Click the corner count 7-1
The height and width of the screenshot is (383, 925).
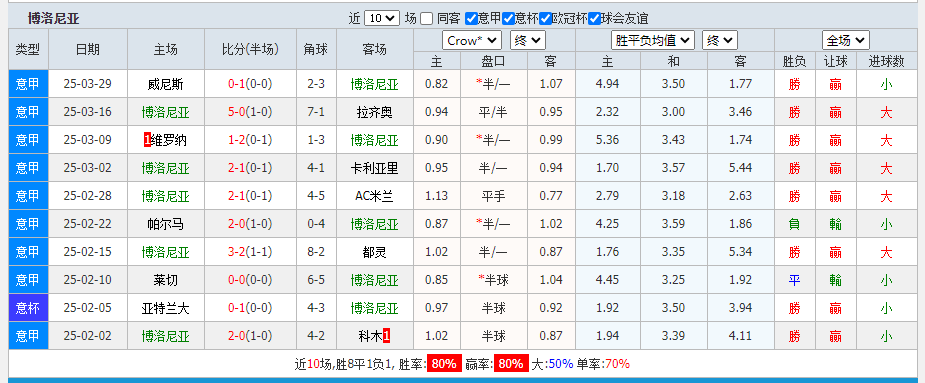[x=316, y=112]
